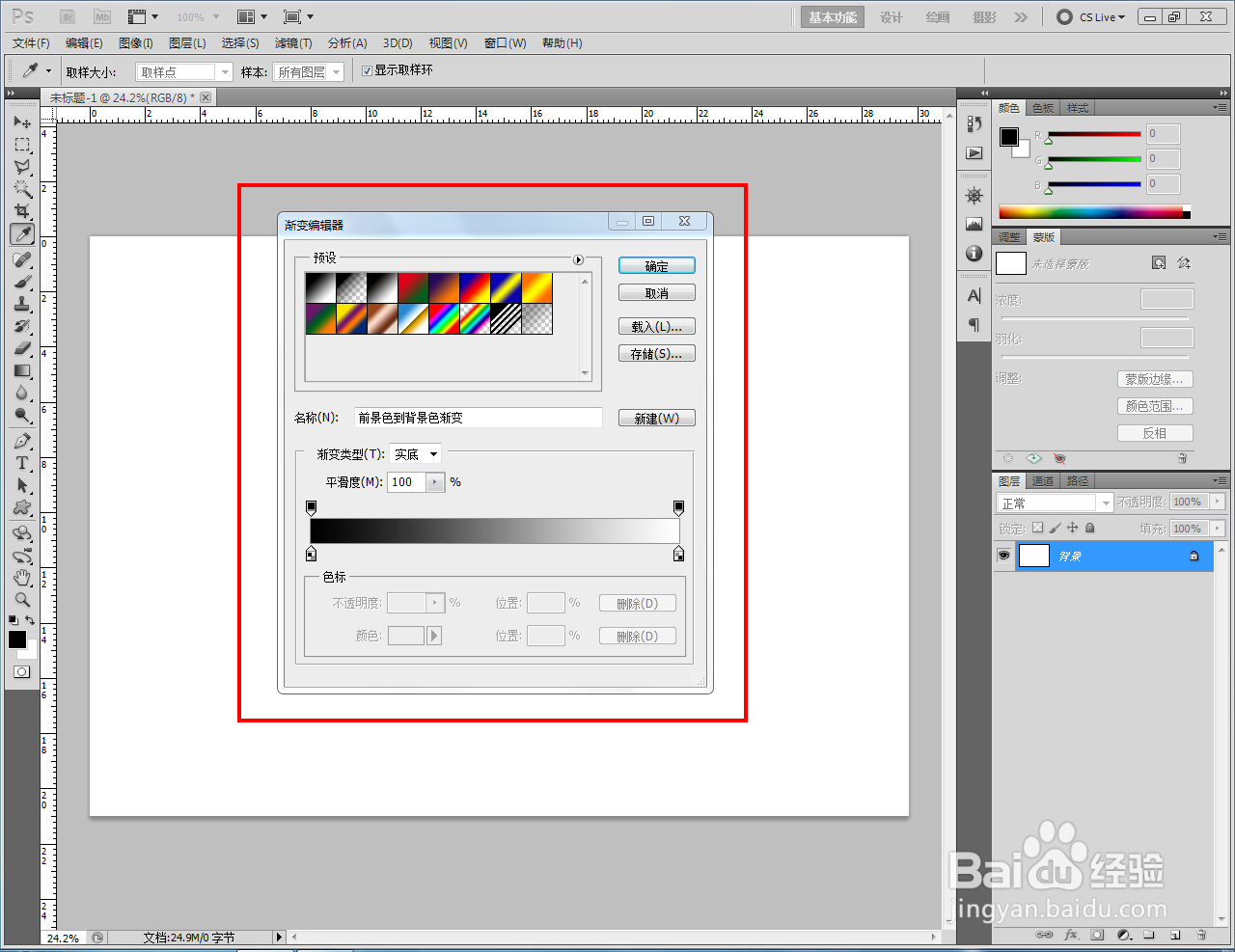1235x952 pixels.
Task: Toggle lock image pixels
Action: tap(1055, 528)
